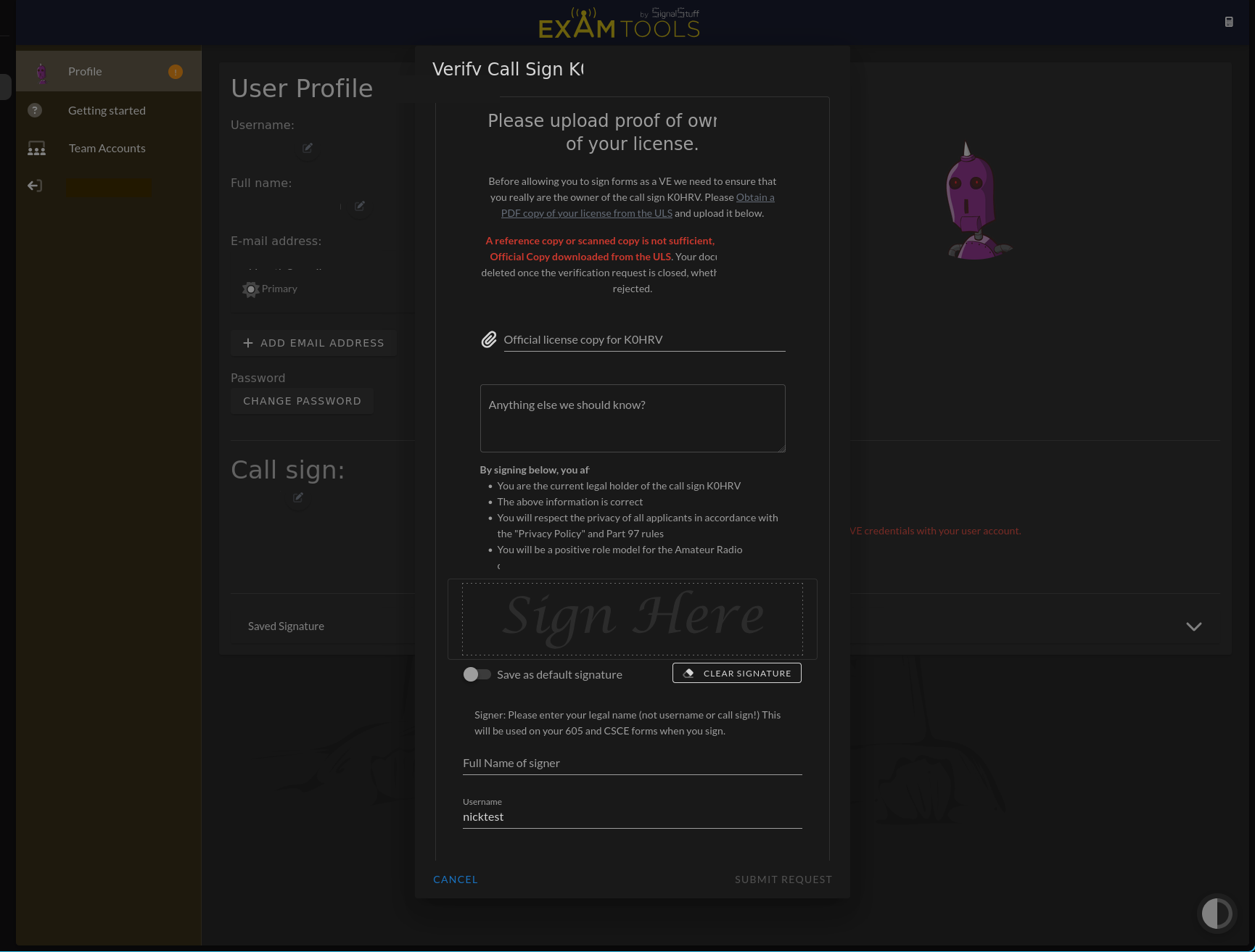1255x952 pixels.
Task: Select the Primary email radio button
Action: pyautogui.click(x=251, y=289)
